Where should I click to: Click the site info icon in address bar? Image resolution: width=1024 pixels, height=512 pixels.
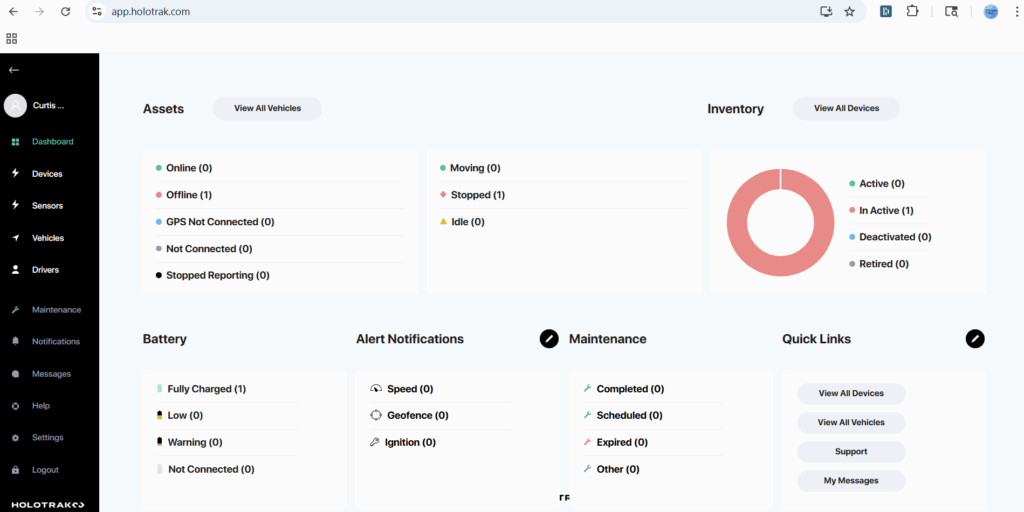pyautogui.click(x=97, y=11)
